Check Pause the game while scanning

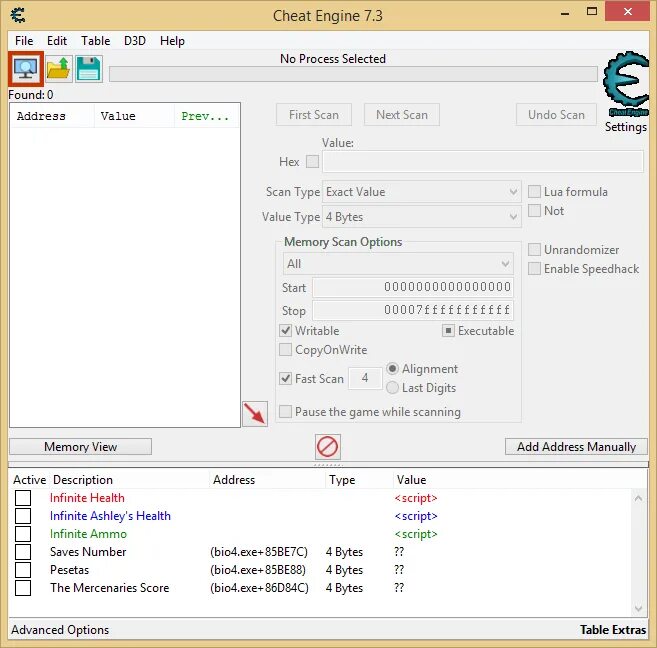point(285,411)
